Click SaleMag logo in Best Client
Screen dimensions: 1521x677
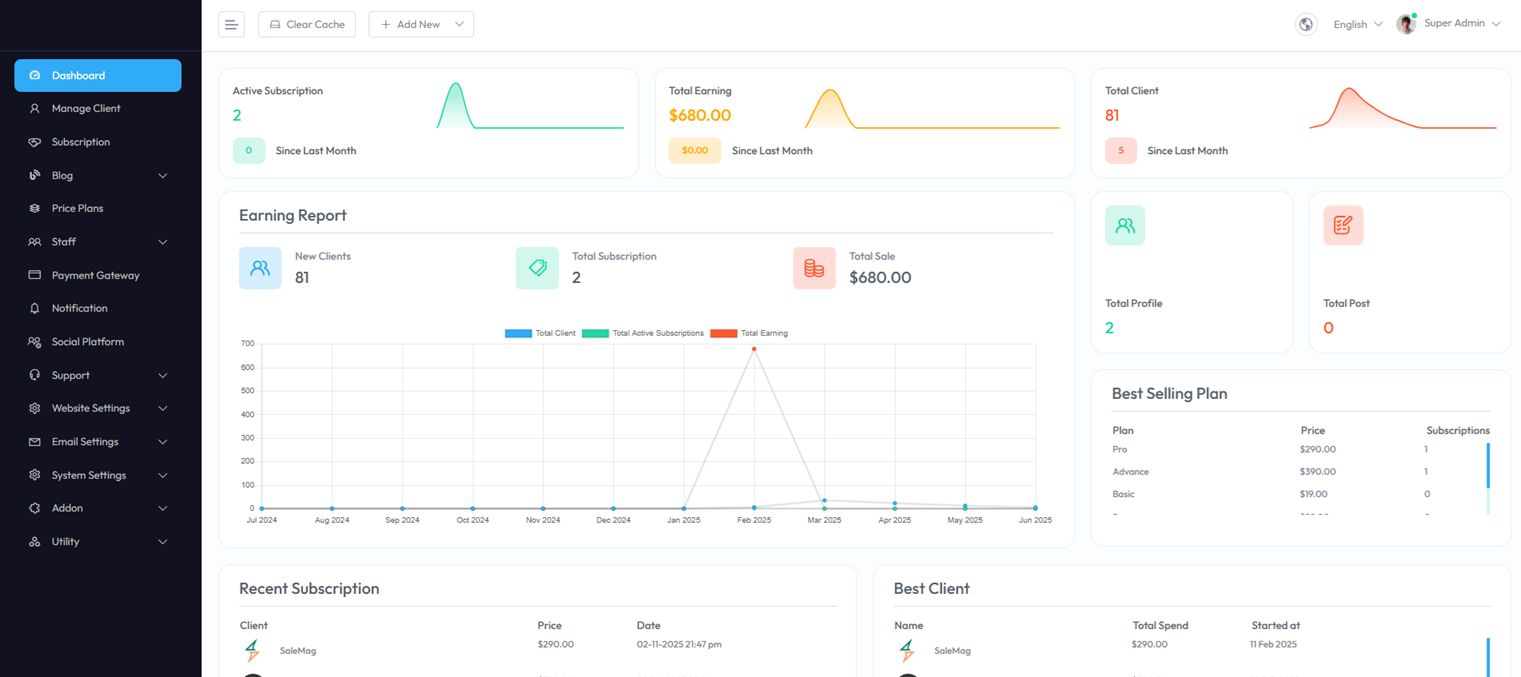pyautogui.click(x=907, y=651)
